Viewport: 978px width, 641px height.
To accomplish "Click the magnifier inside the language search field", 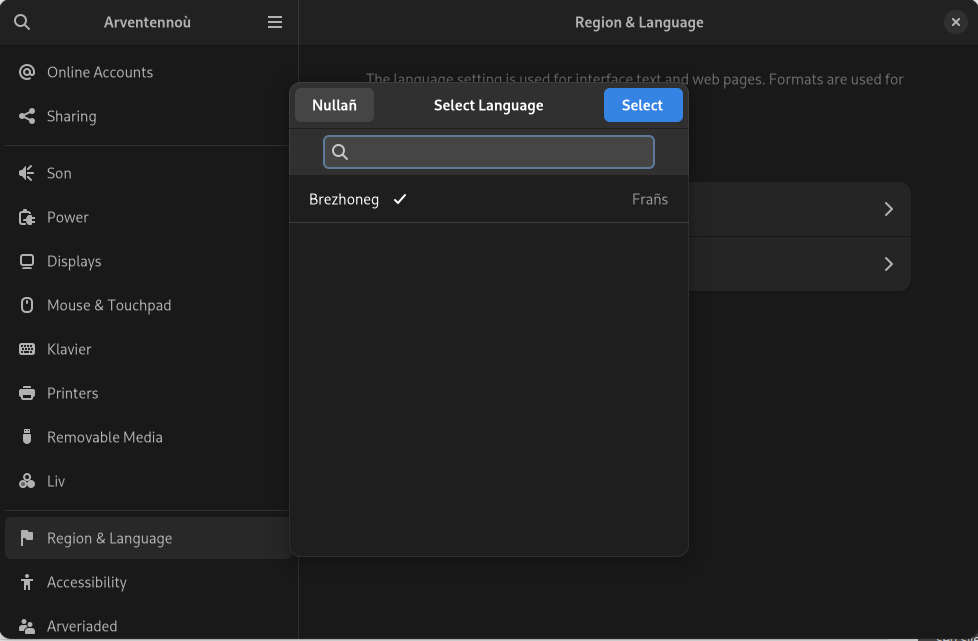I will [340, 152].
